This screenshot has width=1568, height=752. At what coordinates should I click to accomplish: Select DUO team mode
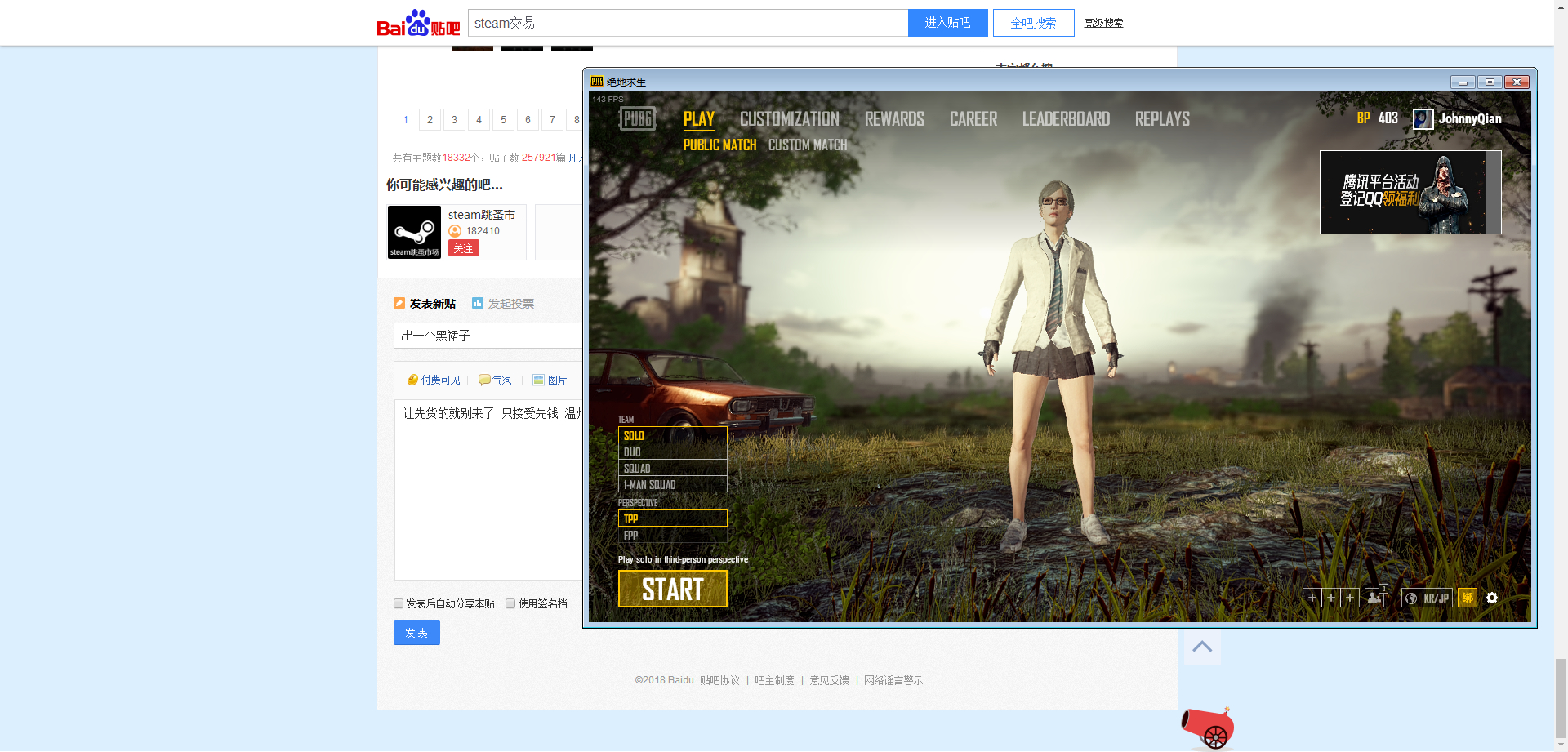(672, 452)
